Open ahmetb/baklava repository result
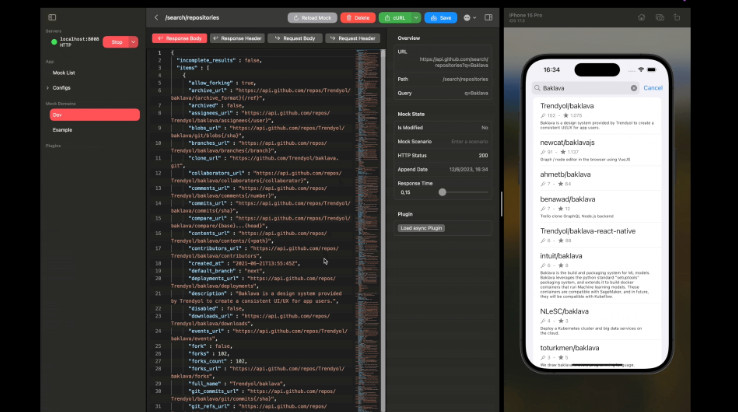 [597, 179]
